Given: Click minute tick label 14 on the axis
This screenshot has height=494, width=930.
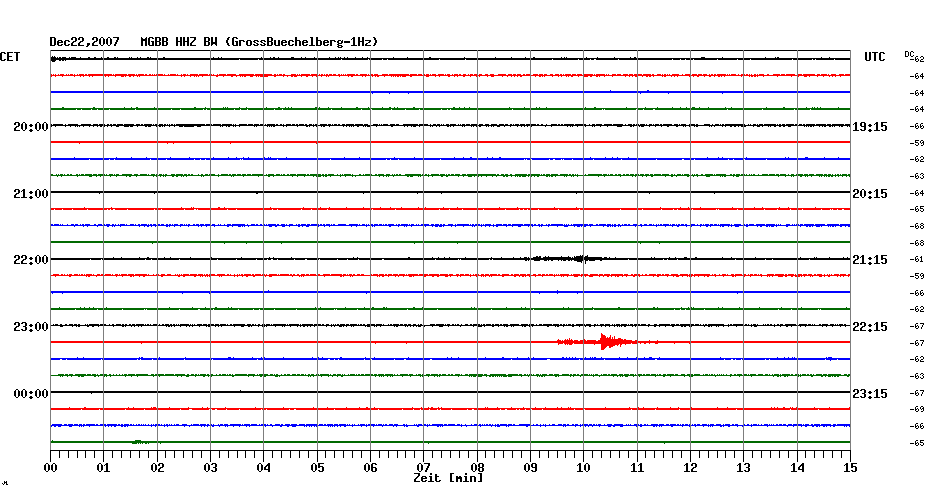Looking at the screenshot, I should coord(797,468).
